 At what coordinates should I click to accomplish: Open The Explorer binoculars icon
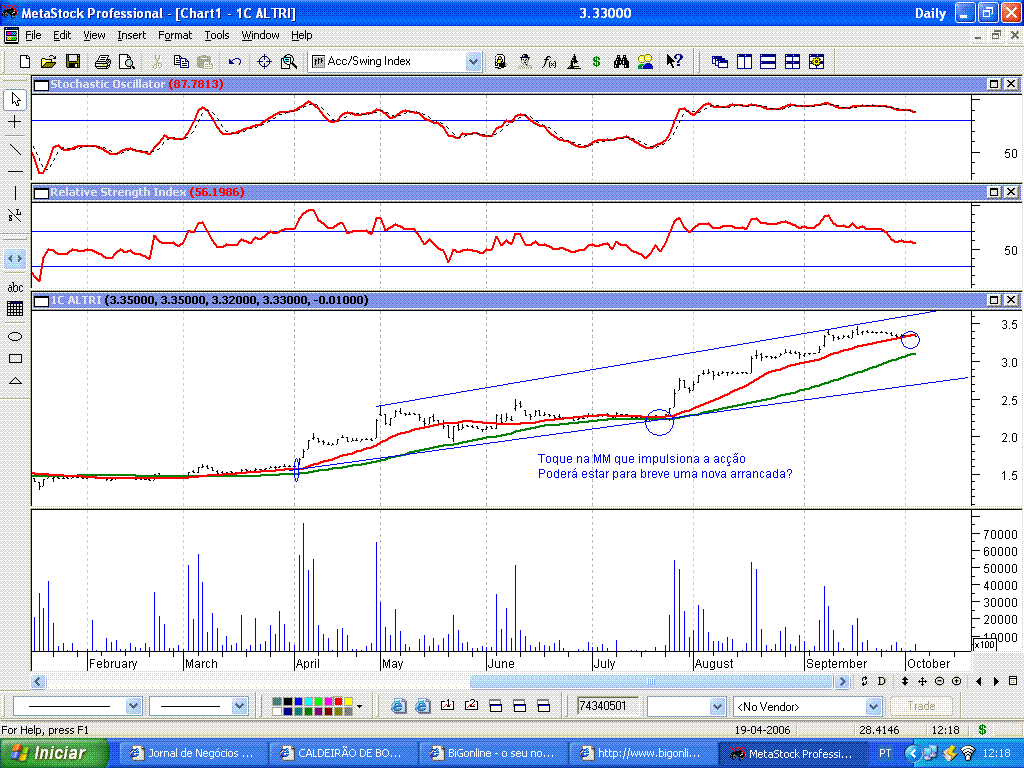coord(621,61)
